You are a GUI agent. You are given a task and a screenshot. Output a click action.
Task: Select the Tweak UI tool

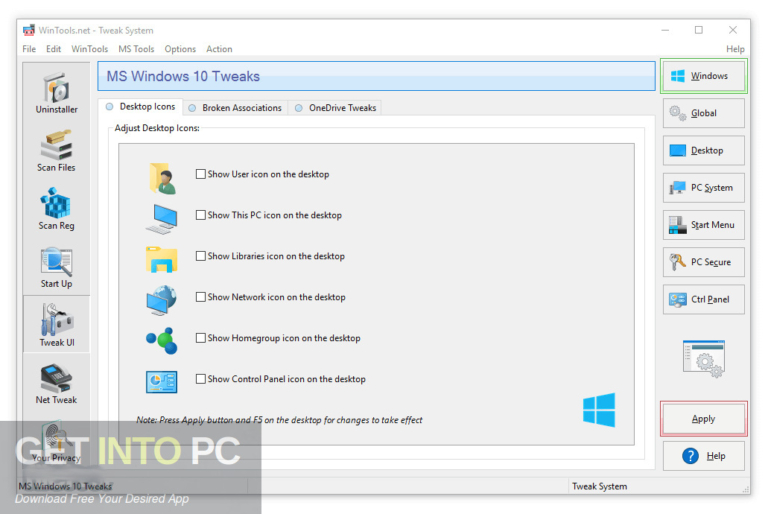pyautogui.click(x=56, y=324)
